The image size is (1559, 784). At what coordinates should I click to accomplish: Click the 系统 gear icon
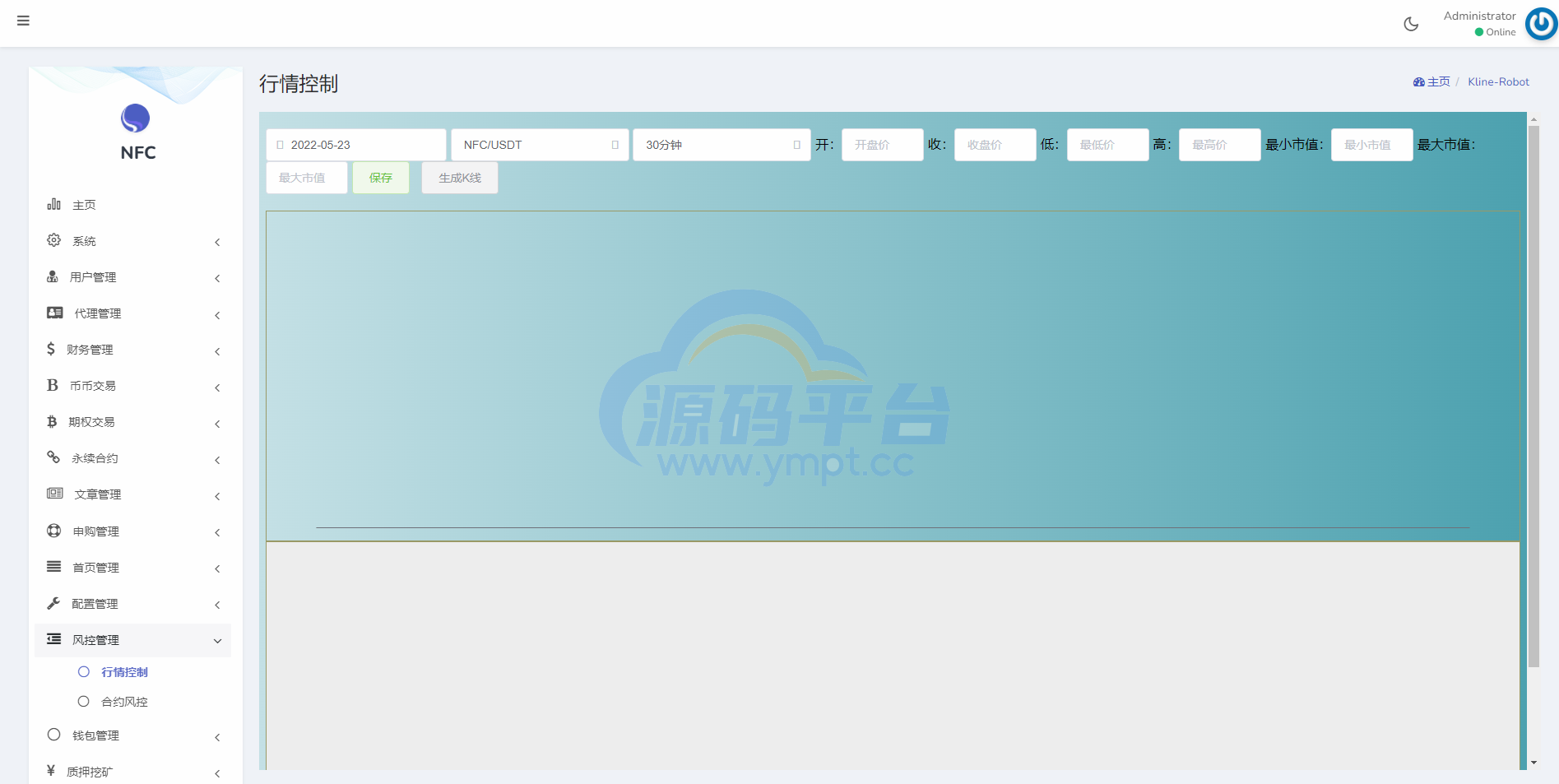54,240
